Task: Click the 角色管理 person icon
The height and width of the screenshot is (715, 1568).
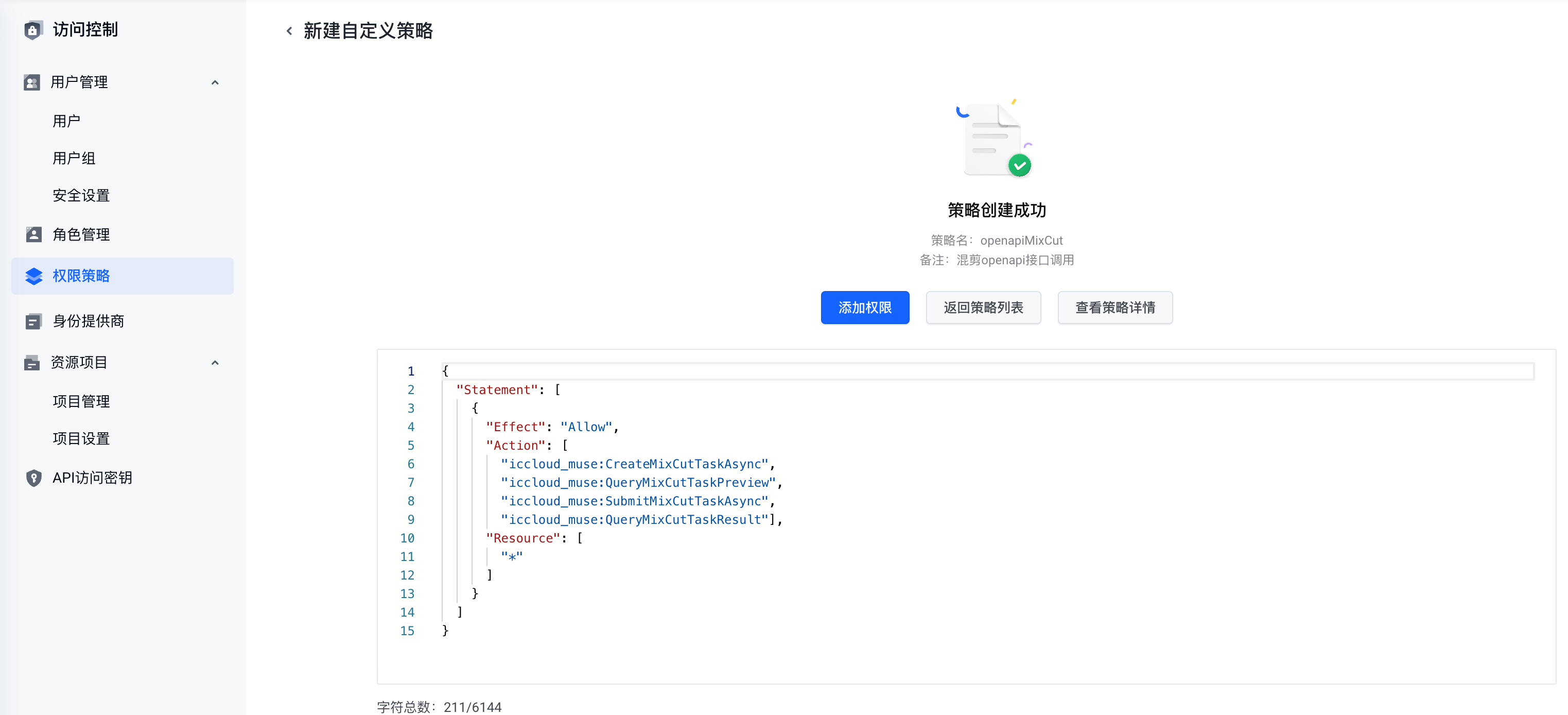Action: (x=33, y=234)
